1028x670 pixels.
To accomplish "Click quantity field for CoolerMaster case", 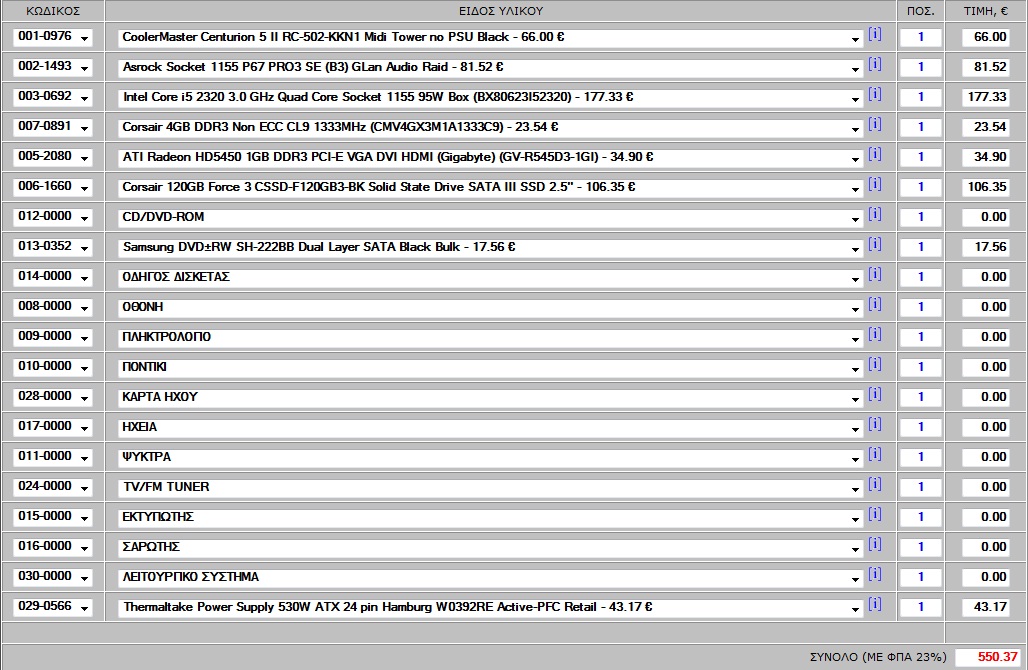I will coord(920,37).
